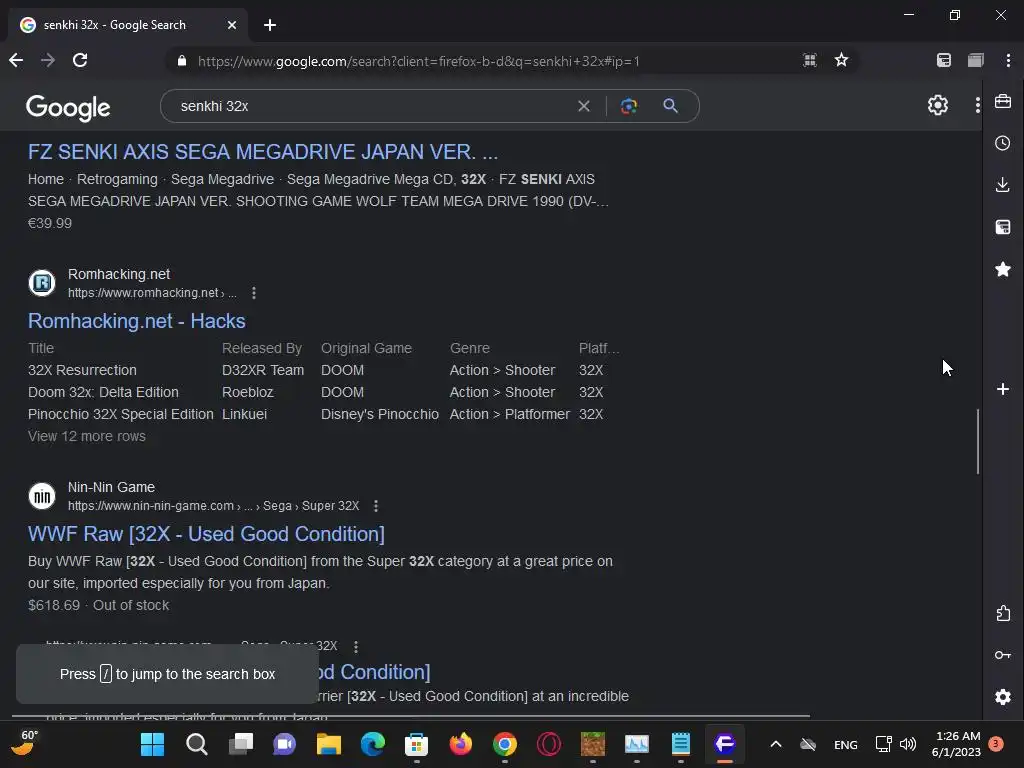
Task: Open Opera from the taskbar
Action: [549, 744]
